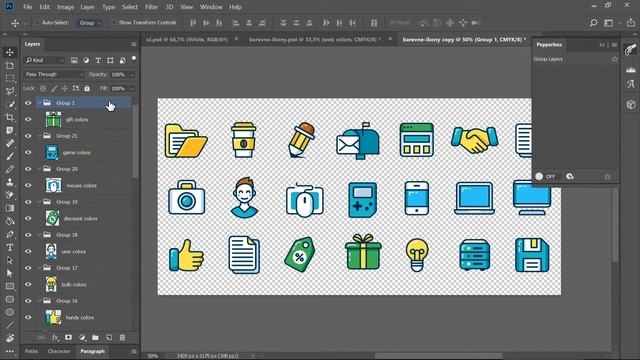Open the Kind filter dropdown

(44, 60)
